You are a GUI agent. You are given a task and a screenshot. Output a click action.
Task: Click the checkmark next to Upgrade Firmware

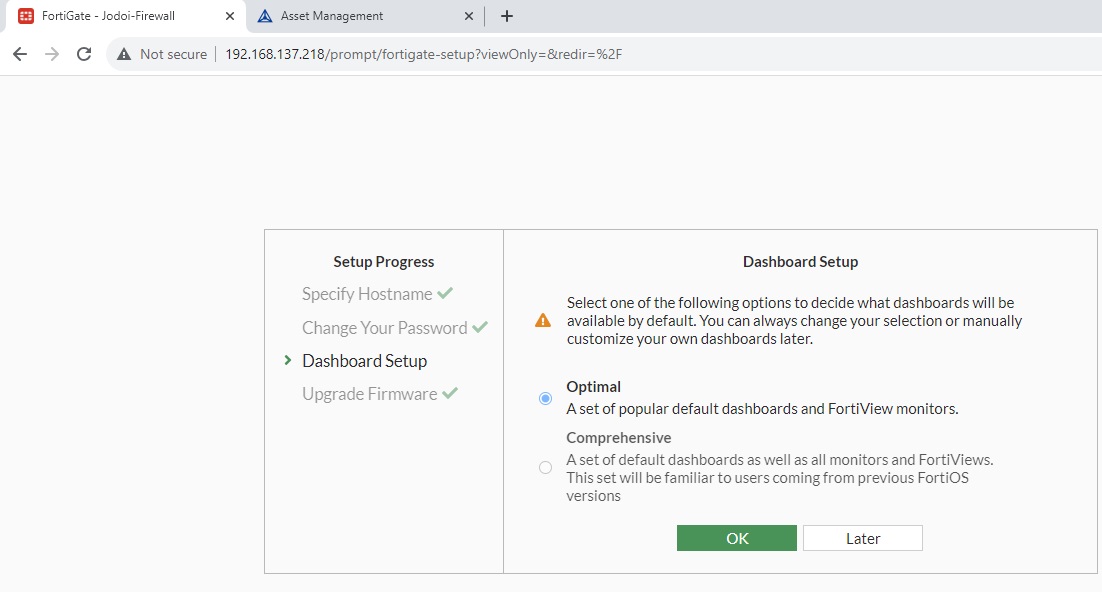point(450,394)
